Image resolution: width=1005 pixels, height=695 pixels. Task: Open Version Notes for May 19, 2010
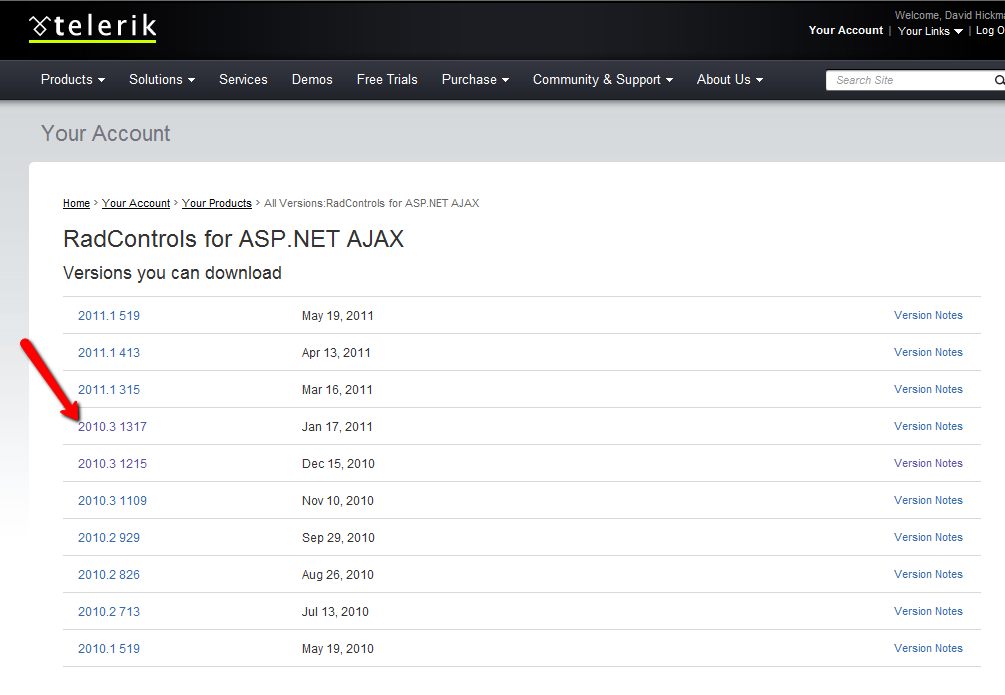[x=928, y=648]
